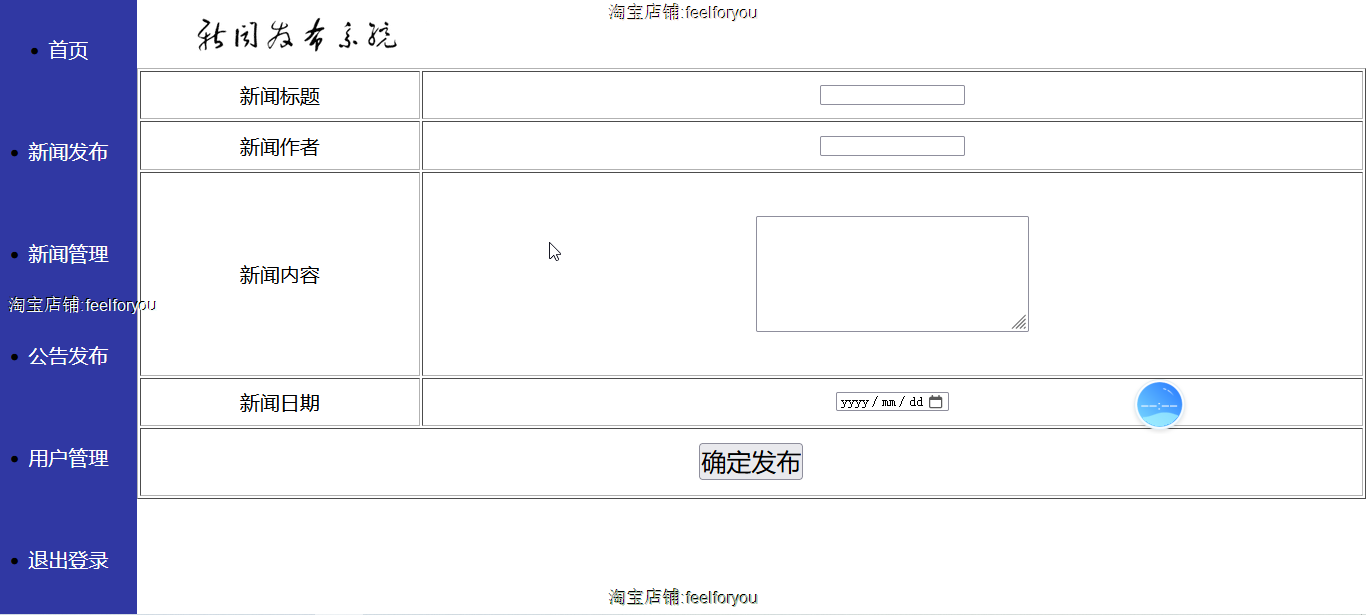Click the textarea resize handle
Image resolution: width=1366 pixels, height=615 pixels.
[1020, 323]
